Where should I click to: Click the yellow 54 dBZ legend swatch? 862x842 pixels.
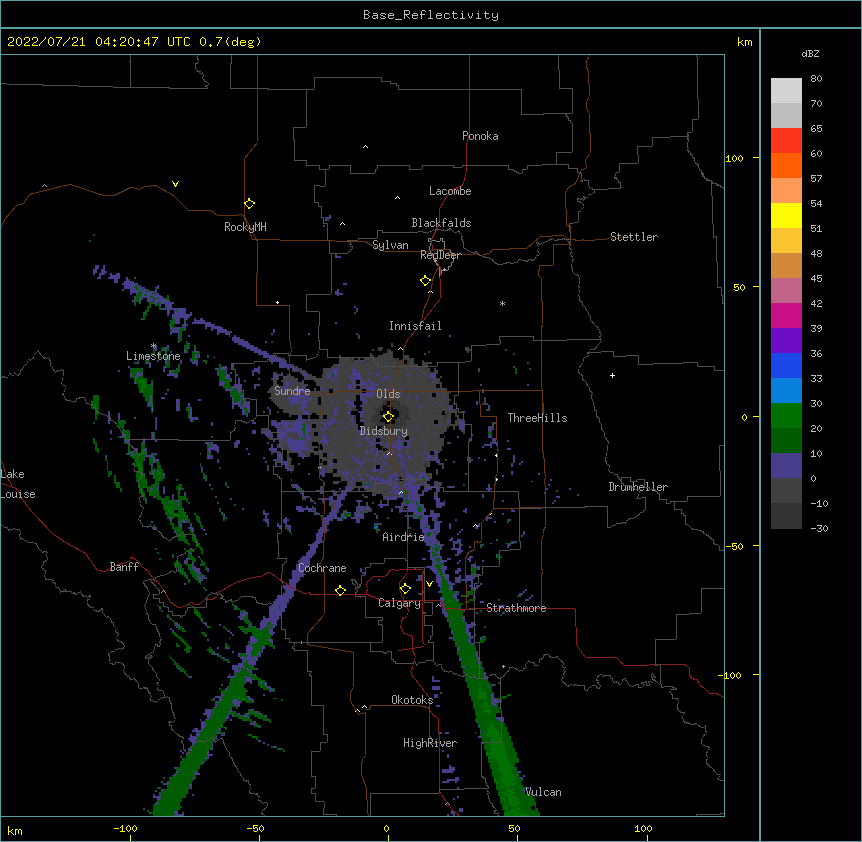[786, 215]
